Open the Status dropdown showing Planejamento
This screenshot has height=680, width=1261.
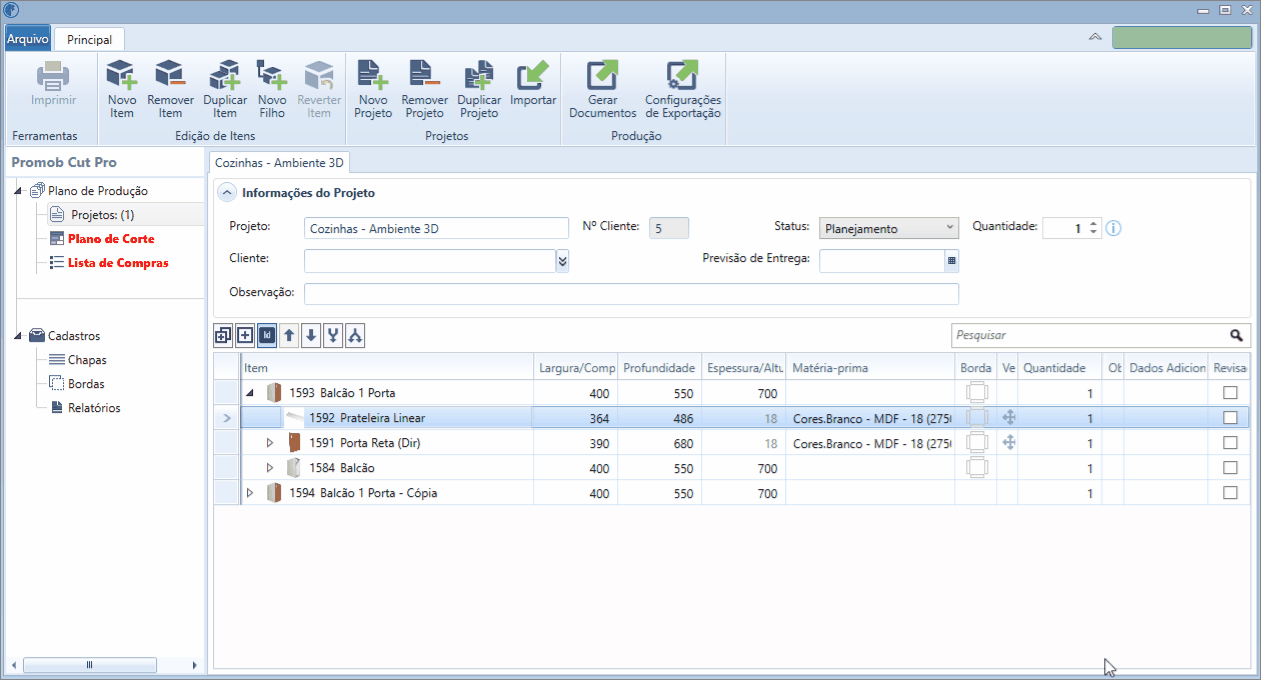889,228
